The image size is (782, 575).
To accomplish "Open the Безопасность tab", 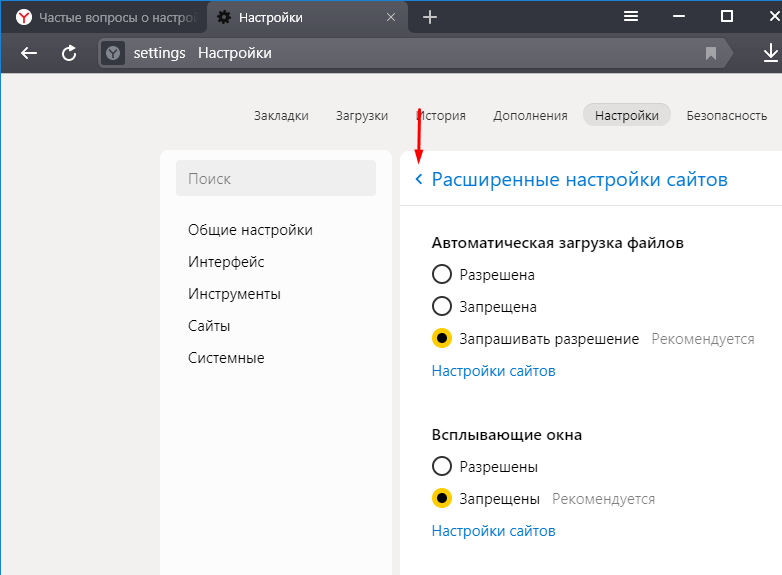I will coord(727,116).
